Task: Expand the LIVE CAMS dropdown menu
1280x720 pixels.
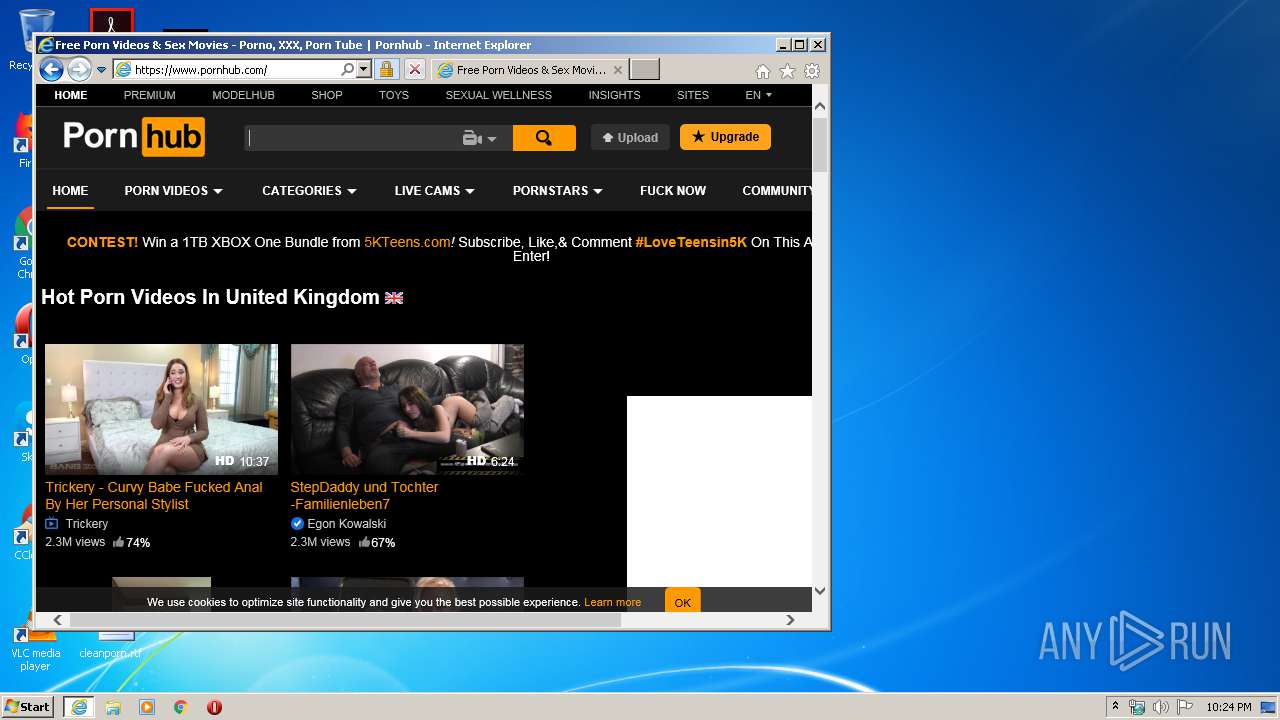Action: coord(434,191)
